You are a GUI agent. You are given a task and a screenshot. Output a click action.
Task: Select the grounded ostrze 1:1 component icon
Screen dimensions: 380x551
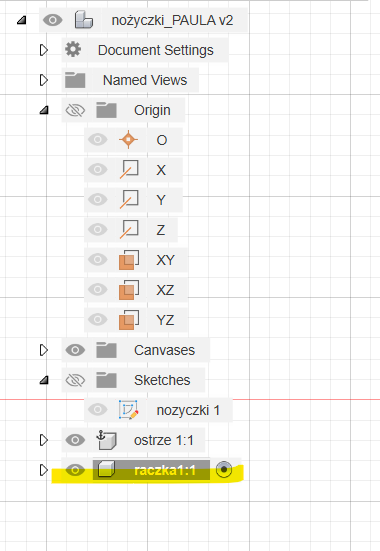tap(106, 440)
